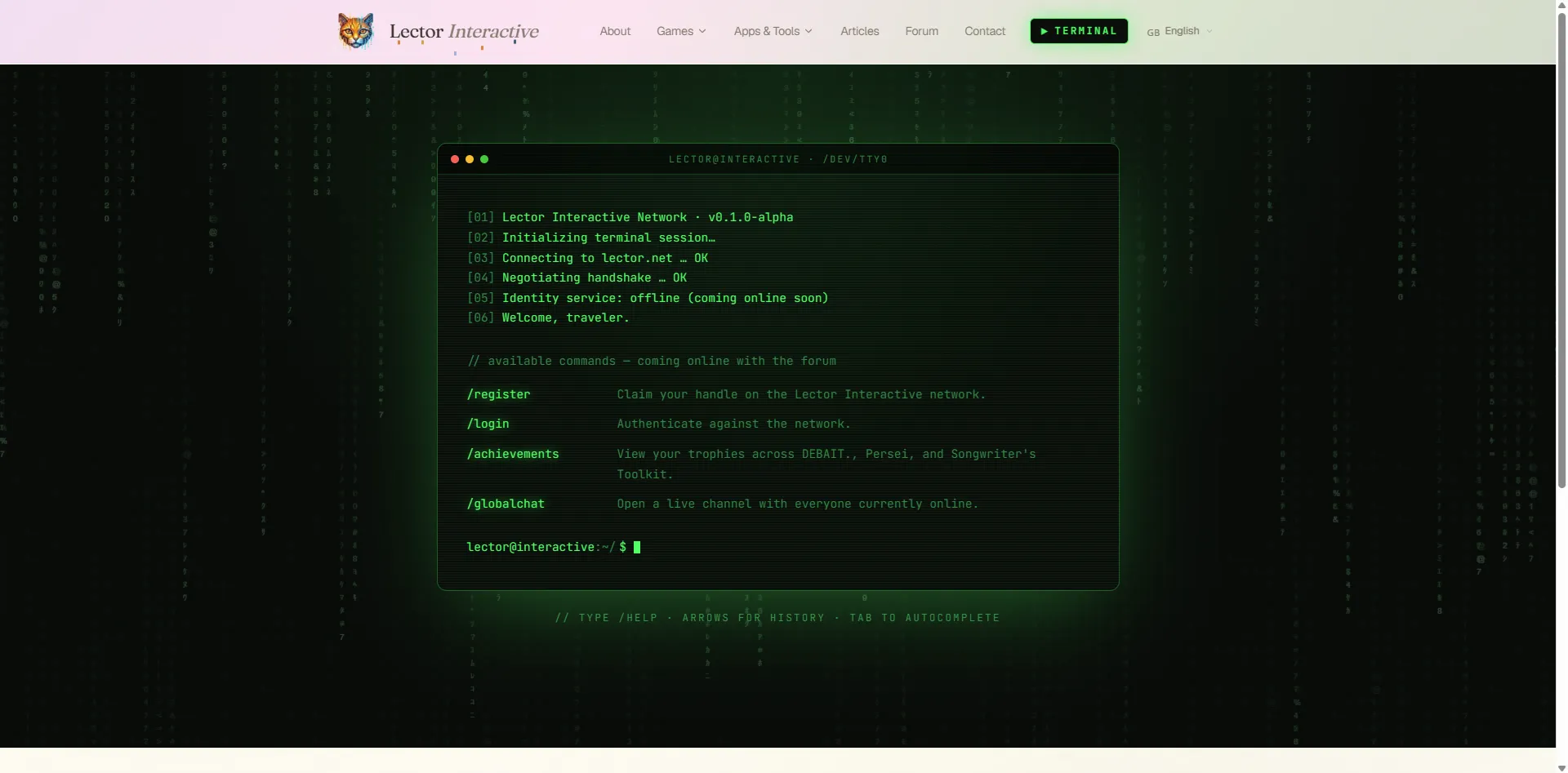Open the Contact page
The height and width of the screenshot is (773, 1568).
[x=984, y=31]
